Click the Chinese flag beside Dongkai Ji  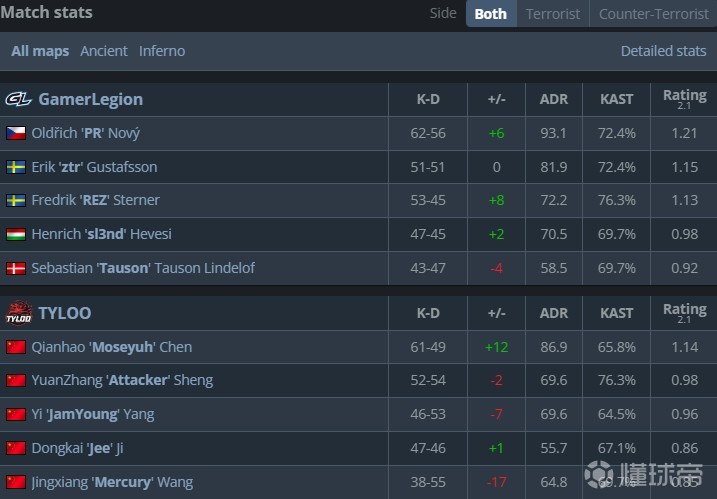pos(16,448)
